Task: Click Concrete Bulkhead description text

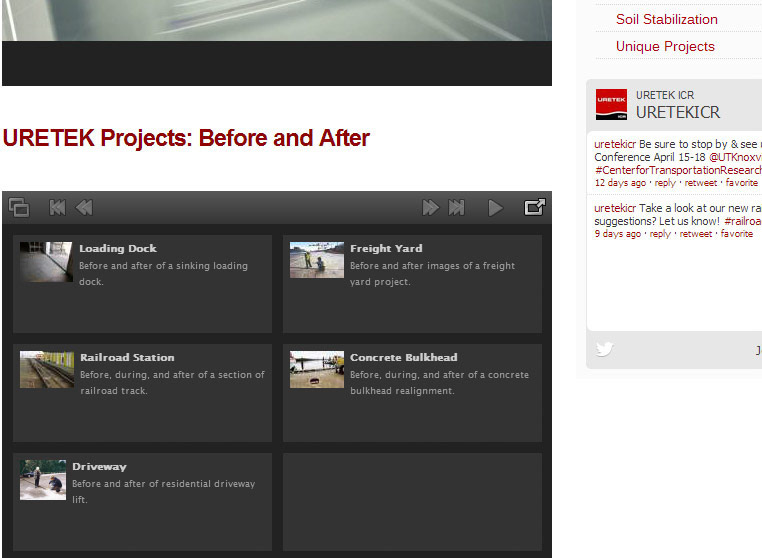Action: click(439, 383)
